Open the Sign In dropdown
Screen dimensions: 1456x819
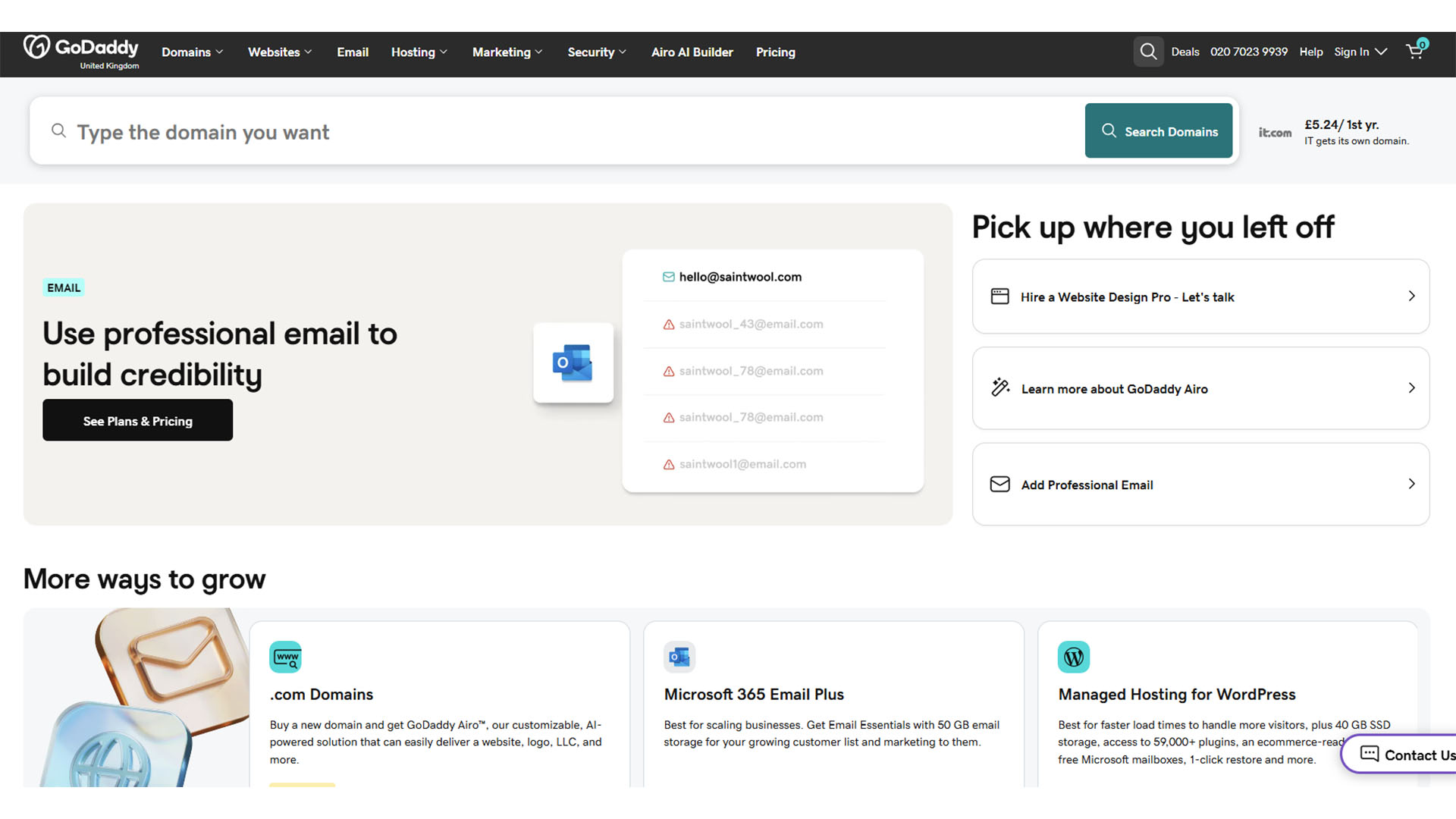click(x=1360, y=52)
